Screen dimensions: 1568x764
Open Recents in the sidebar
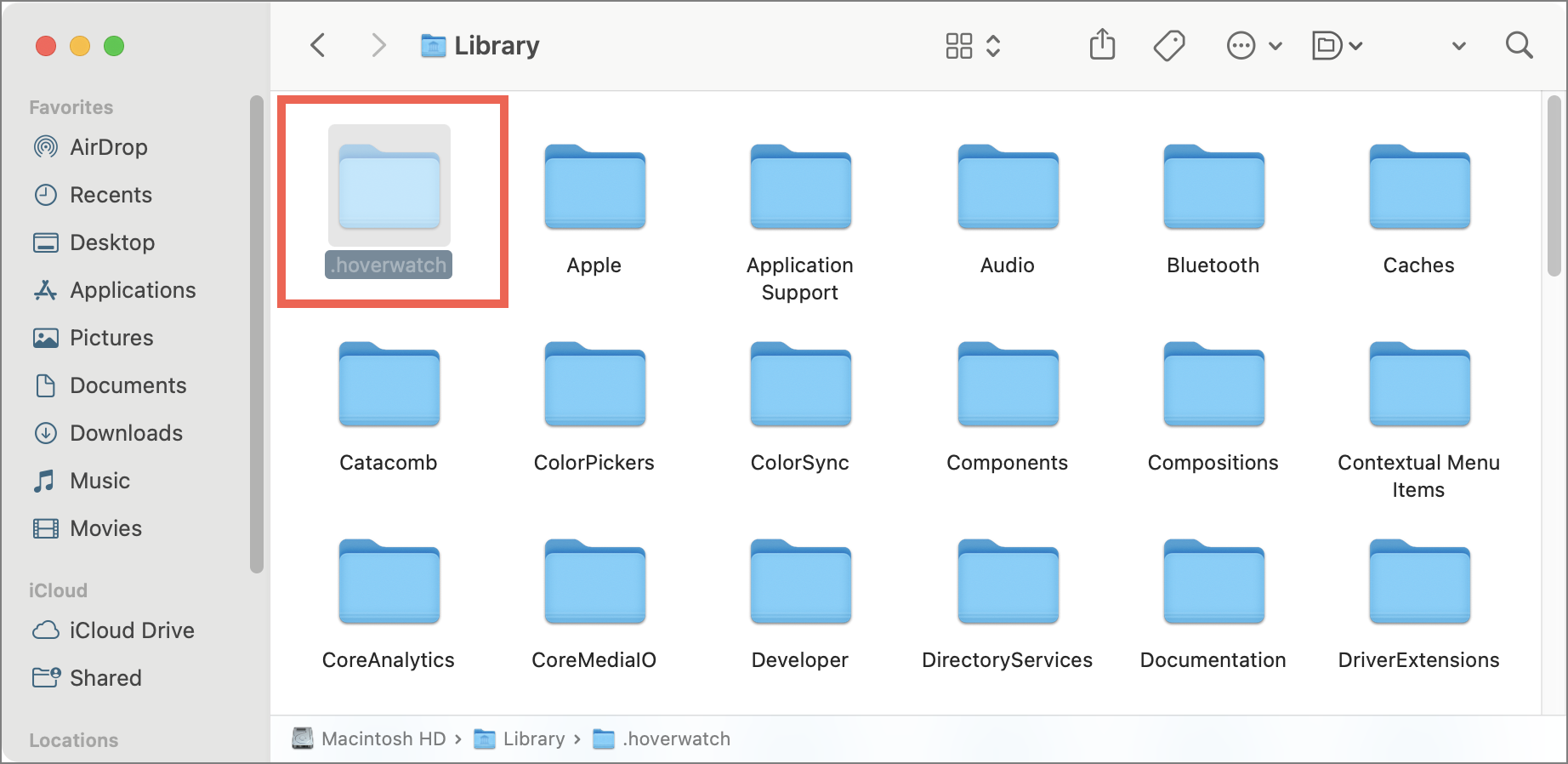(x=92, y=195)
